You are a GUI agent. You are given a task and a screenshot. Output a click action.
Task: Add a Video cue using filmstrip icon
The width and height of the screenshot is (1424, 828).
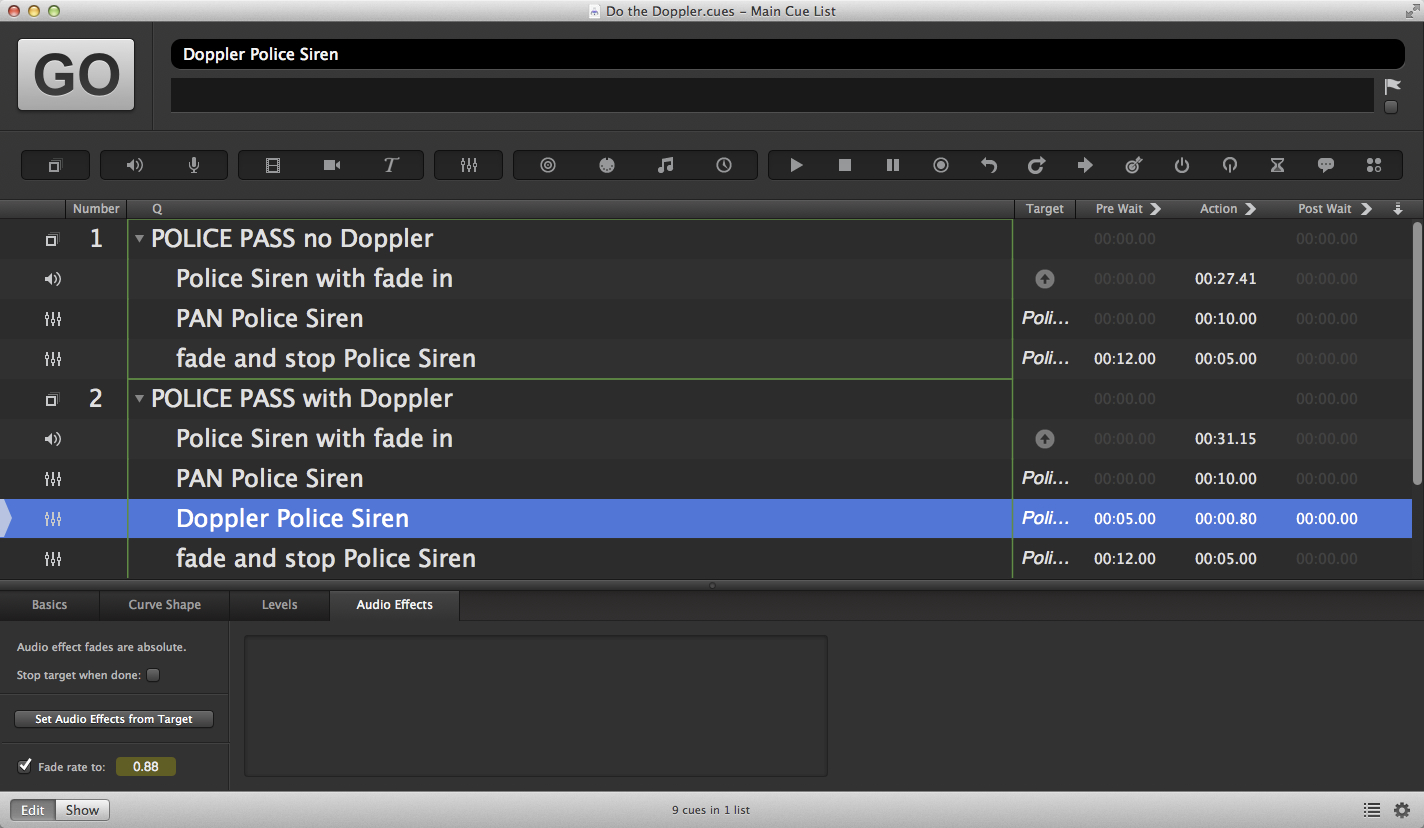[273, 165]
